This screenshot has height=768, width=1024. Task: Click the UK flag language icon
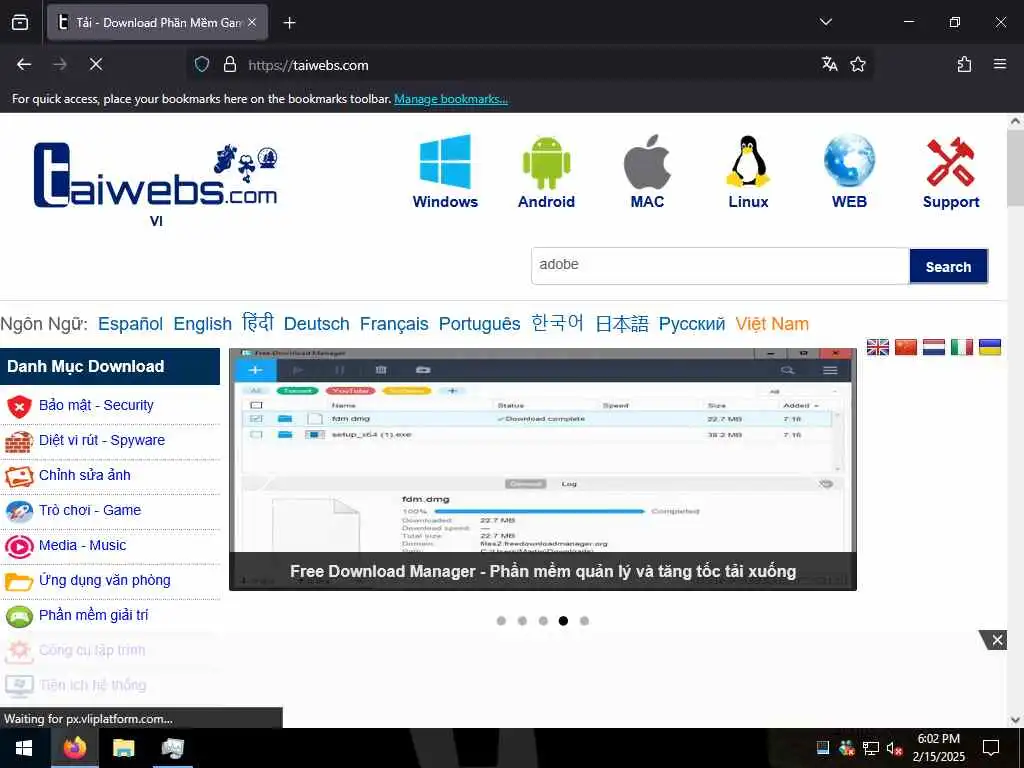click(878, 347)
